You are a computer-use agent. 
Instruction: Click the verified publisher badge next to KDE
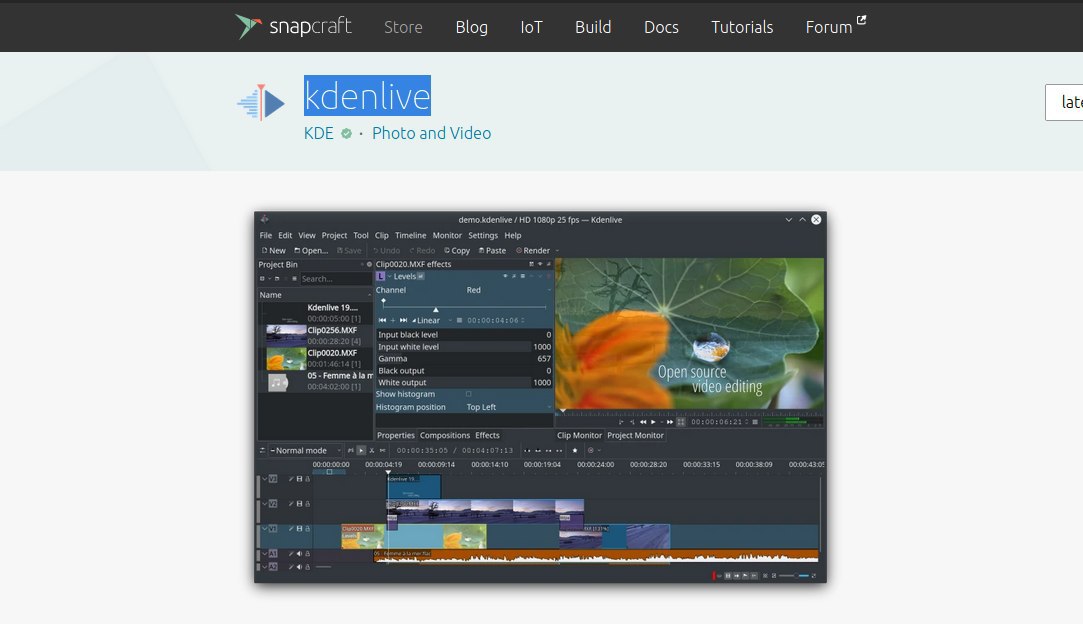(346, 133)
